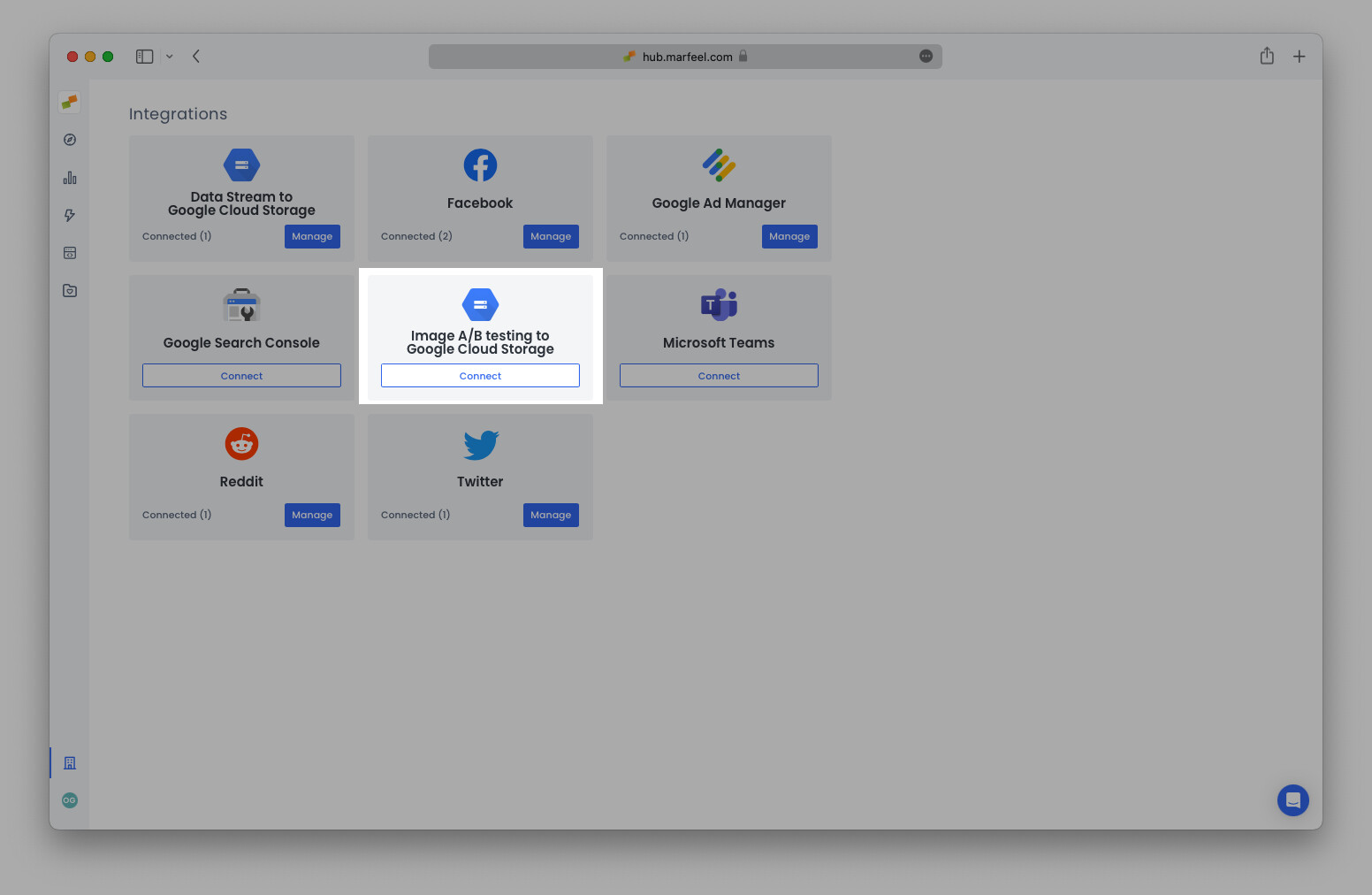This screenshot has width=1372, height=895.
Task: Click the Marfeel logo at the sidebar top
Action: tap(69, 102)
